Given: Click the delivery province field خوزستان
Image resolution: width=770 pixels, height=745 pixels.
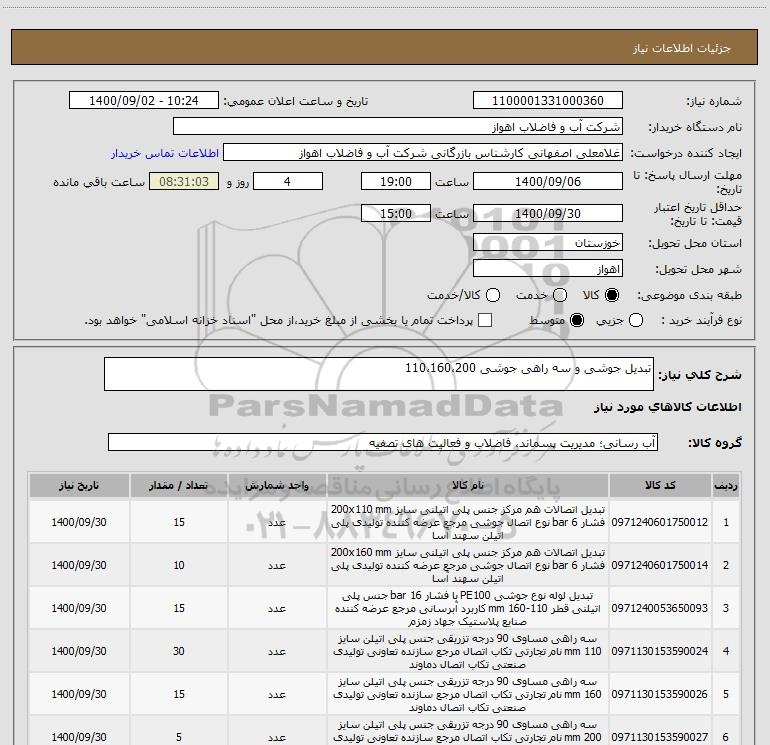Looking at the screenshot, I should click(548, 242).
